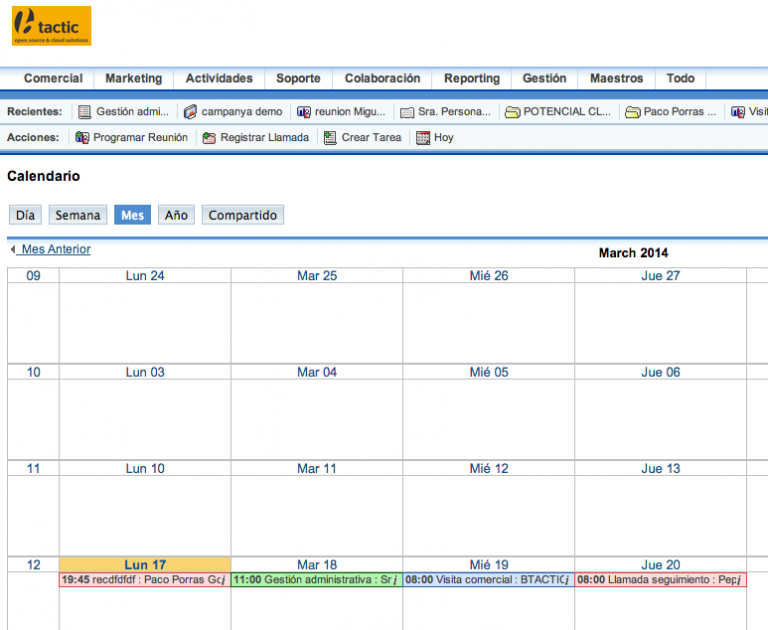This screenshot has height=630, width=768.
Task: Click the POTENCIAL CL... folder icon
Action: (x=512, y=112)
